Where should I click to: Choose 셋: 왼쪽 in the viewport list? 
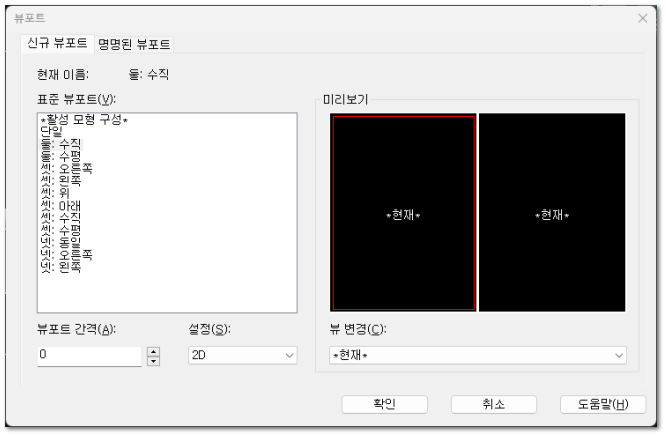click(61, 181)
